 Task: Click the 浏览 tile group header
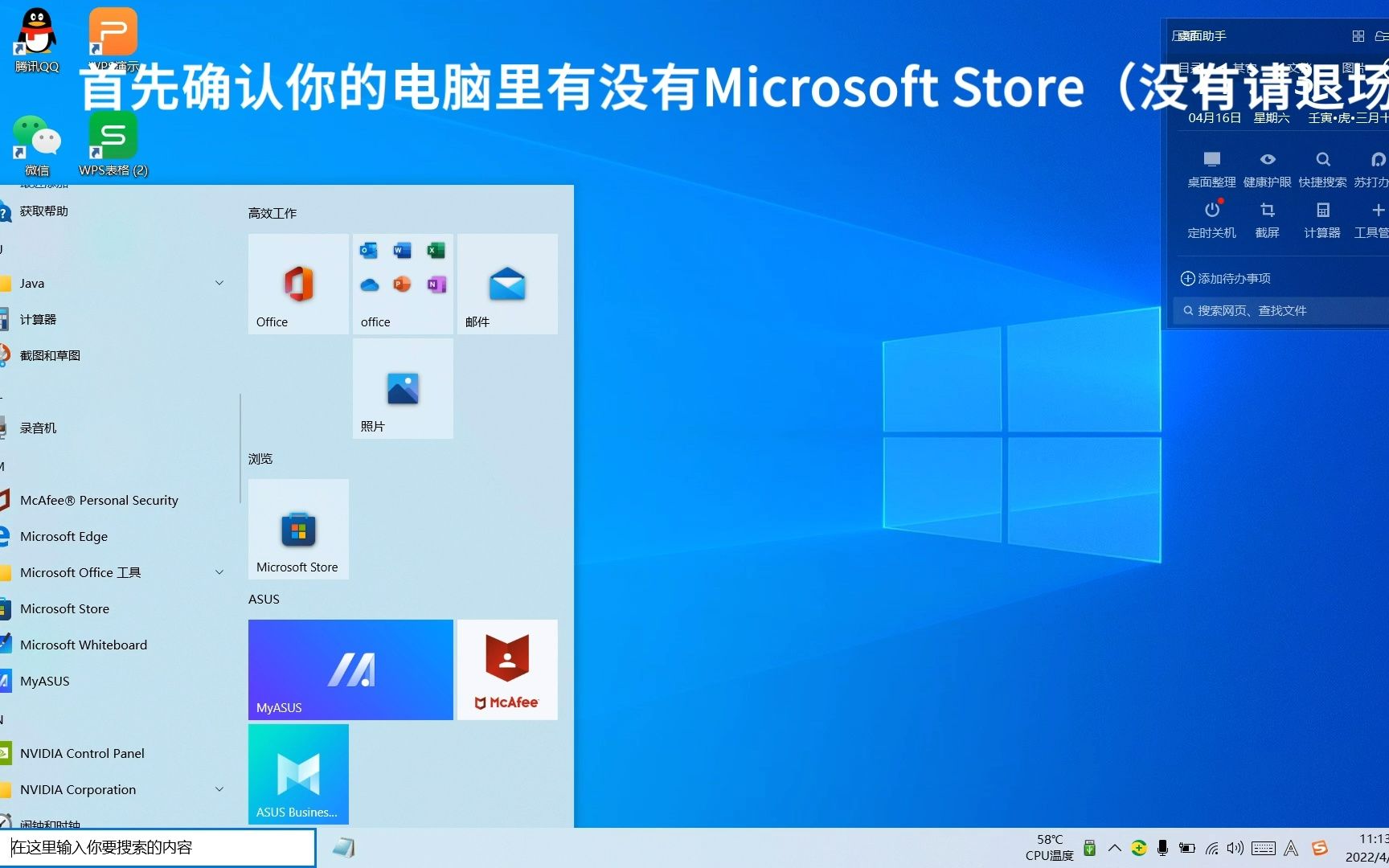260,458
